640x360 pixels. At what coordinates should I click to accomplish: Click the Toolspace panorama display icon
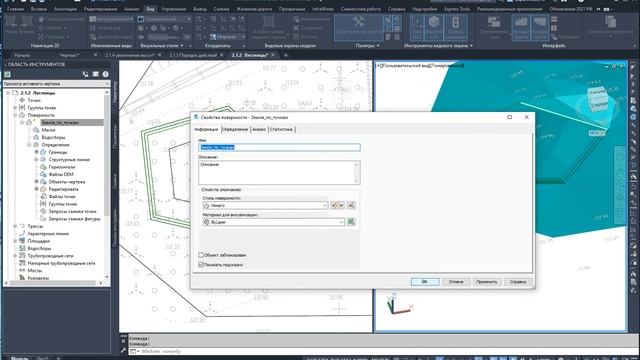pos(96,74)
